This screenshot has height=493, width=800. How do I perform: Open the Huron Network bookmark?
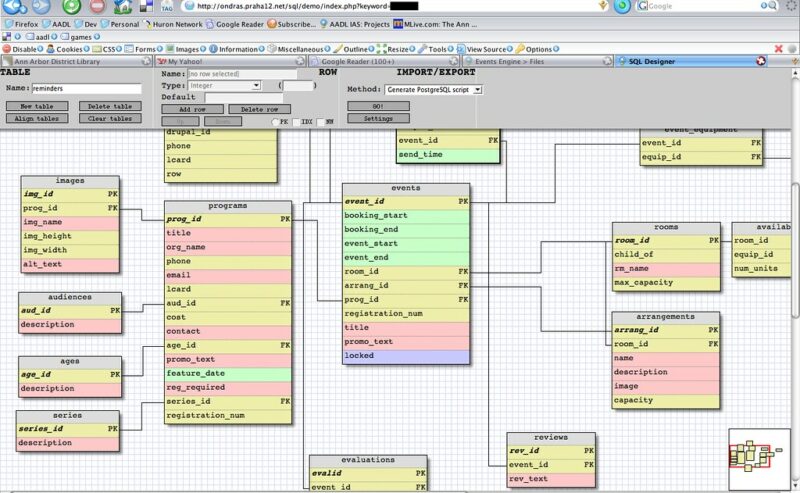click(172, 24)
